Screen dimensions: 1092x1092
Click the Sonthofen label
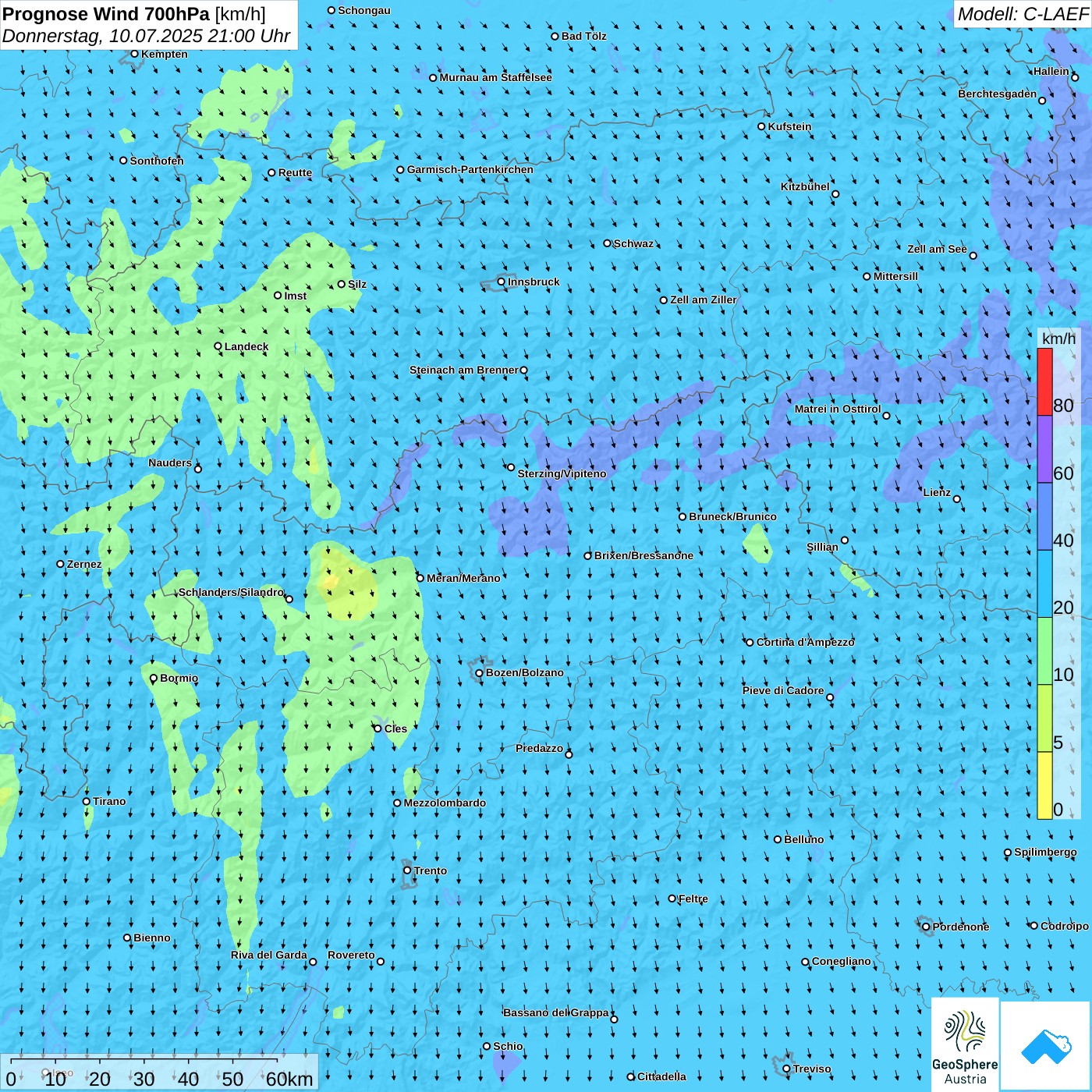pos(157,161)
